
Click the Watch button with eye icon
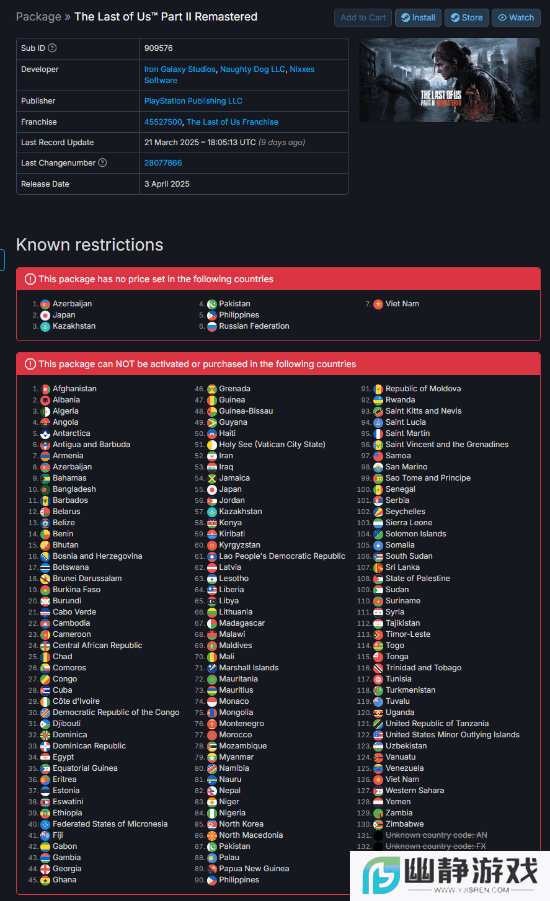pos(516,18)
